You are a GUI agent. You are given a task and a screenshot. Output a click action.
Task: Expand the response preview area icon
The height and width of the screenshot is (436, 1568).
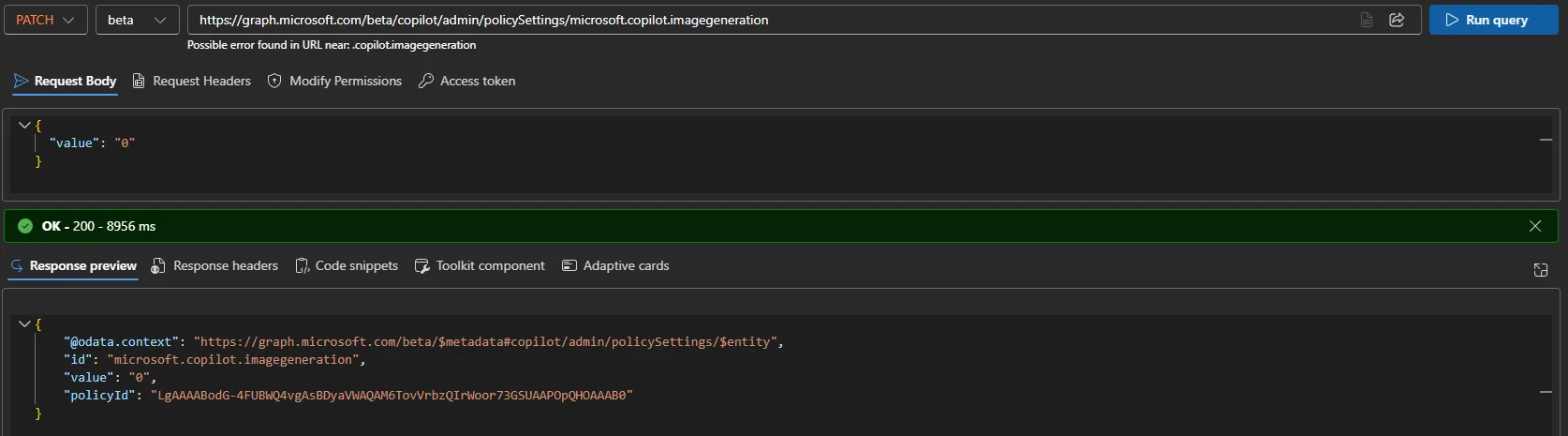tap(1541, 270)
